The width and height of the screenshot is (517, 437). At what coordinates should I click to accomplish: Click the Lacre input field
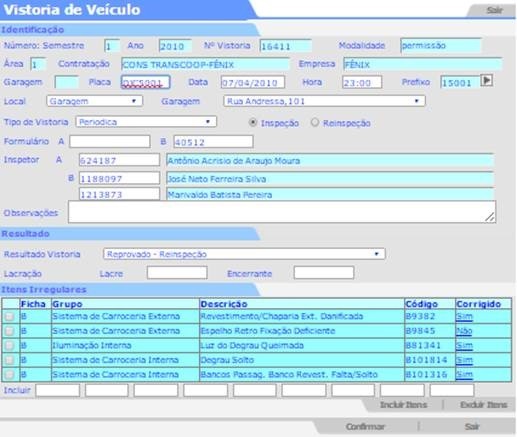click(177, 273)
